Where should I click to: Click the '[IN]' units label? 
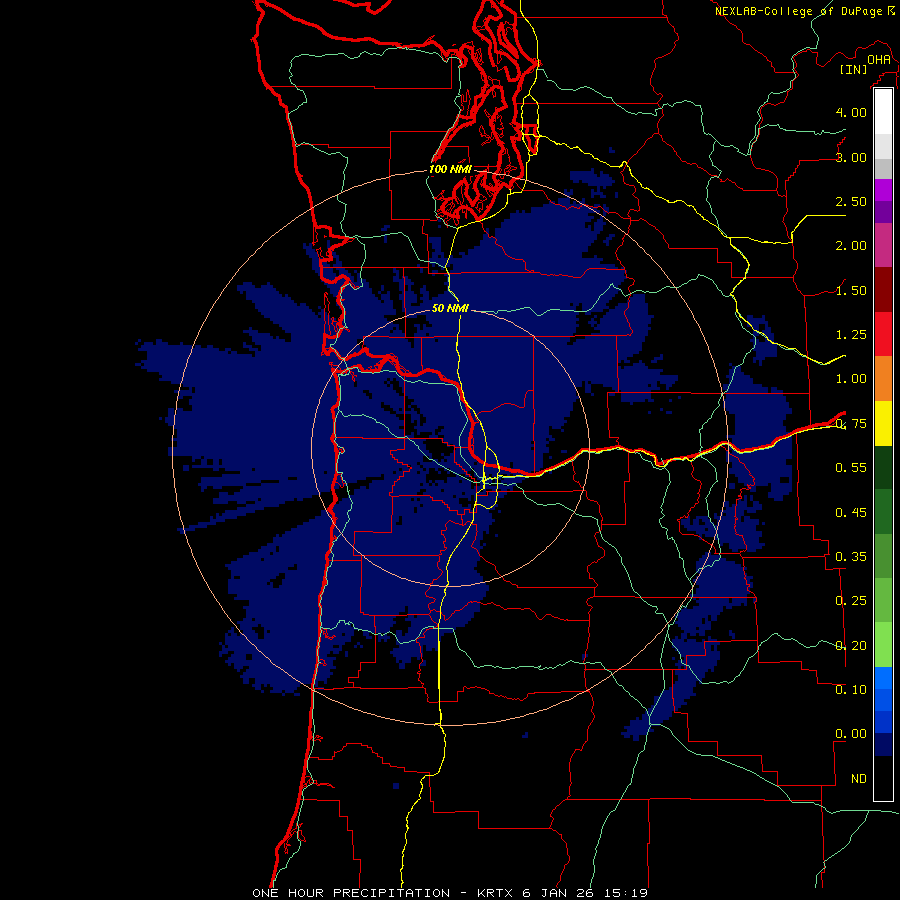(x=854, y=69)
